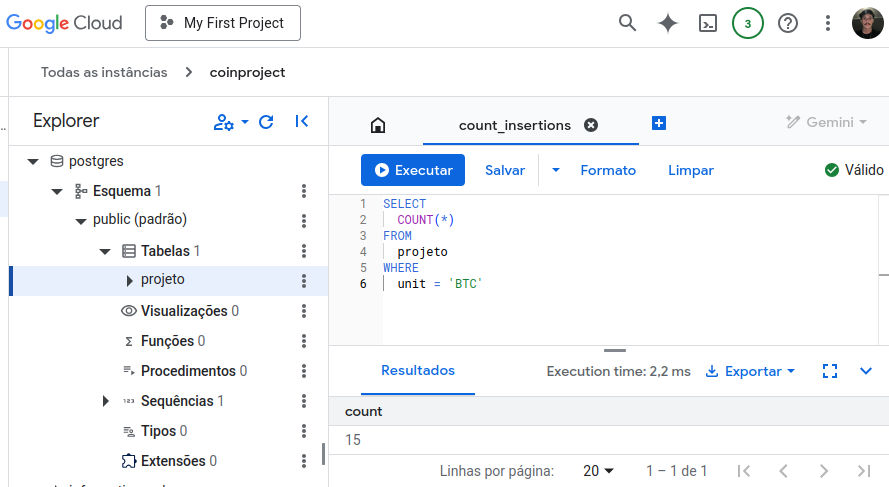
Task: Open notifications badge showing 3
Action: (747, 23)
